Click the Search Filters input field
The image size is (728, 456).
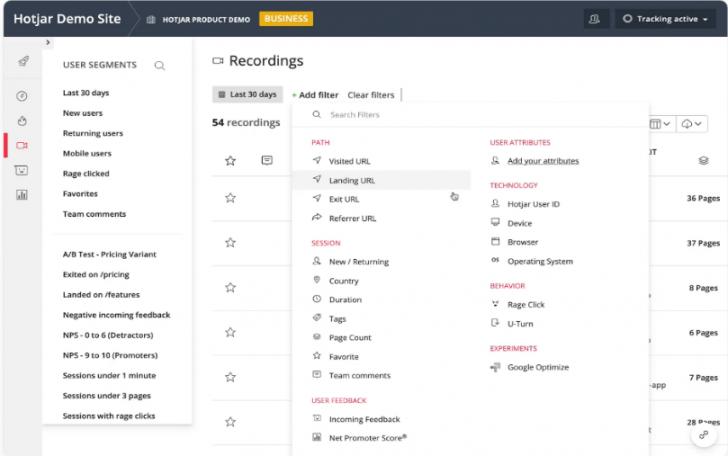(x=470, y=115)
